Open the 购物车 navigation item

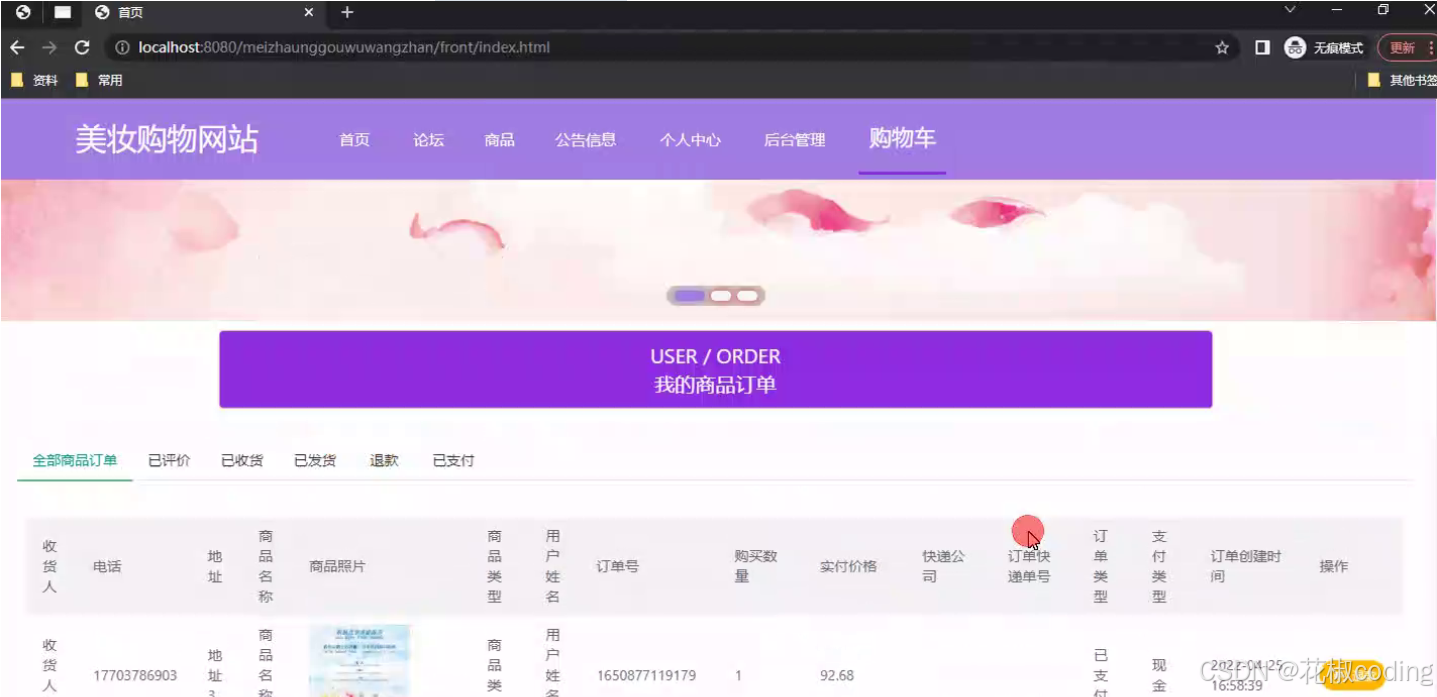point(901,140)
